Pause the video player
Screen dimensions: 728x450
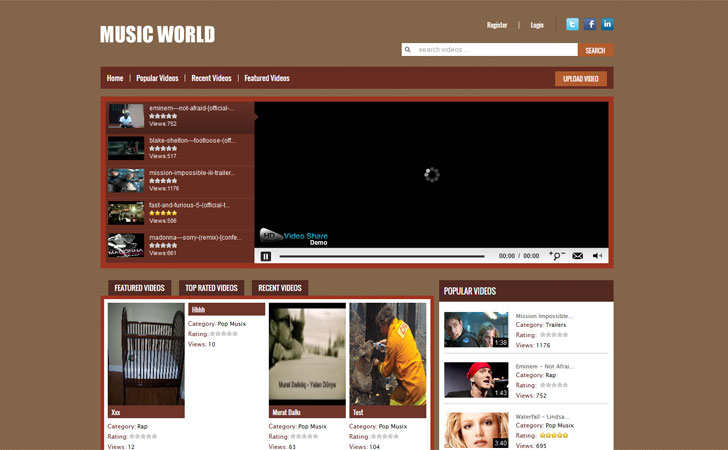[266, 256]
